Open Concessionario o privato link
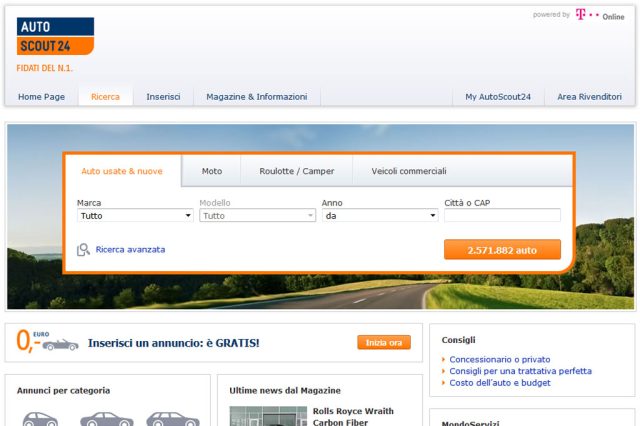The width and height of the screenshot is (640, 426). [500, 359]
